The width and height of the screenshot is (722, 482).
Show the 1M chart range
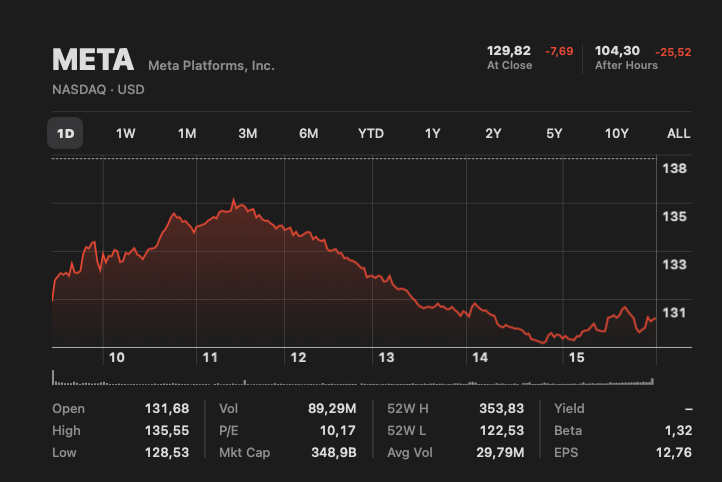point(187,133)
